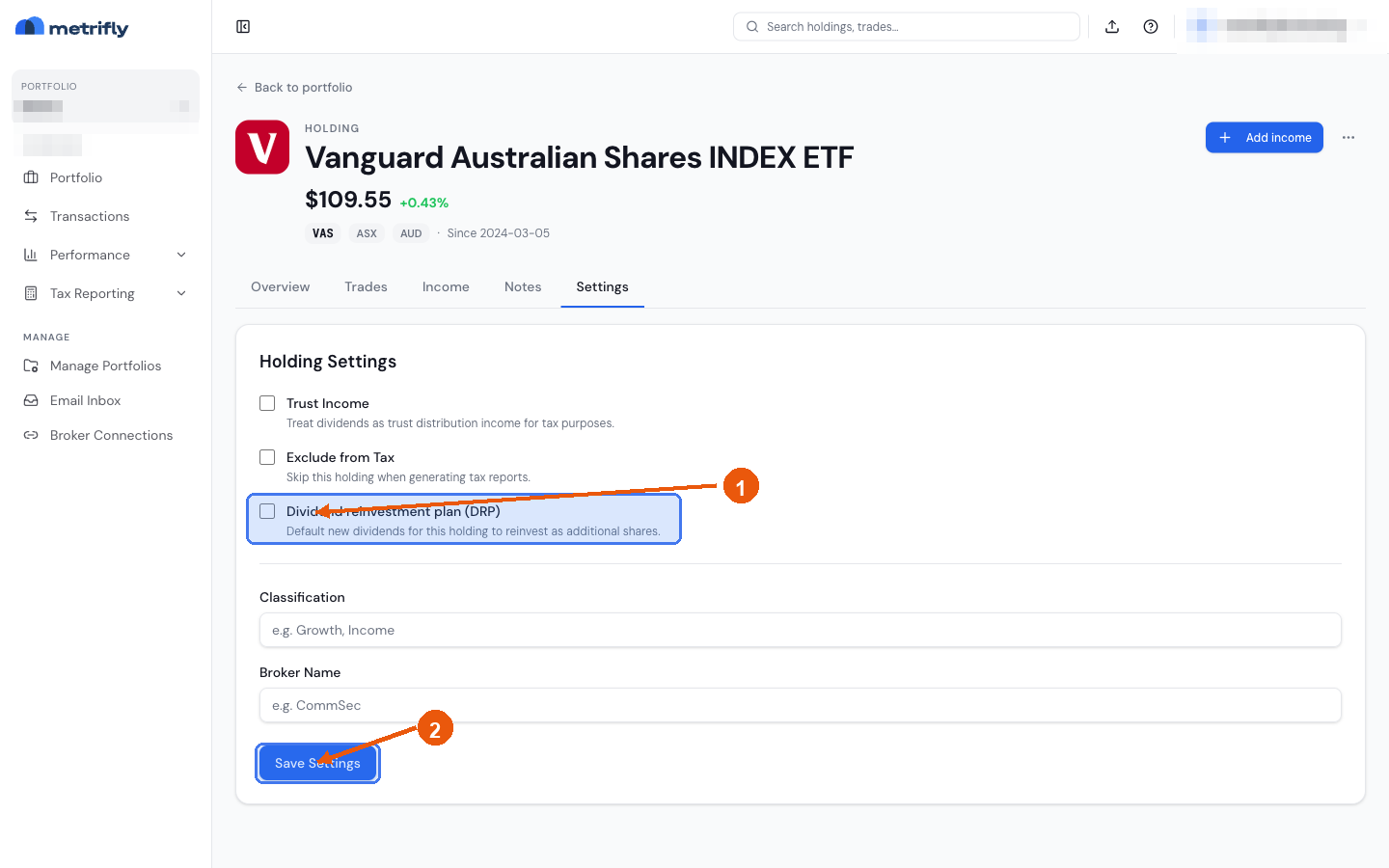
Task: Check the Dividend reinvestment plan checkbox
Action: (x=267, y=511)
